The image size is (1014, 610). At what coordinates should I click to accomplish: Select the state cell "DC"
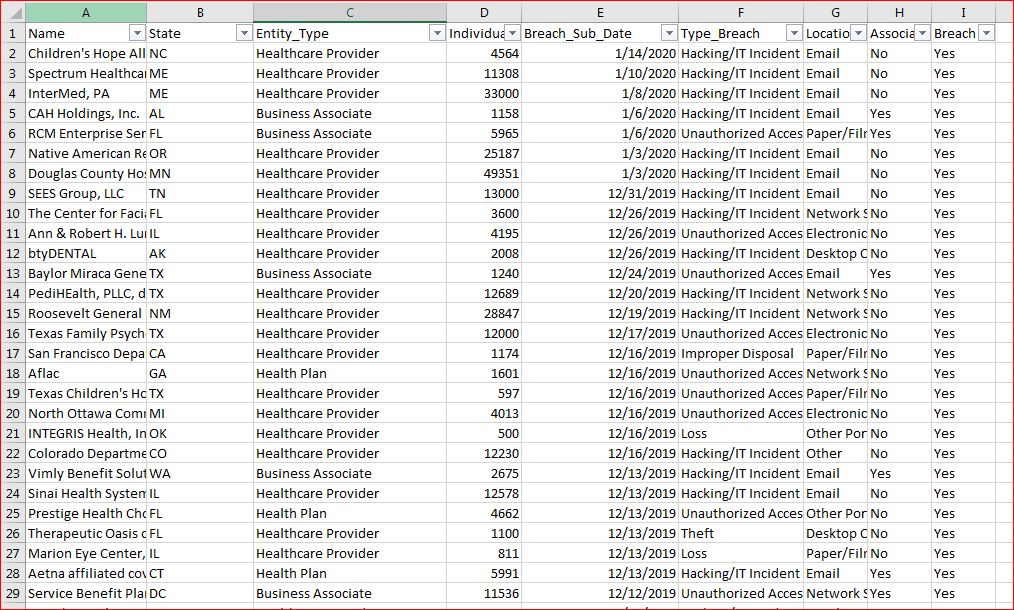(x=200, y=593)
